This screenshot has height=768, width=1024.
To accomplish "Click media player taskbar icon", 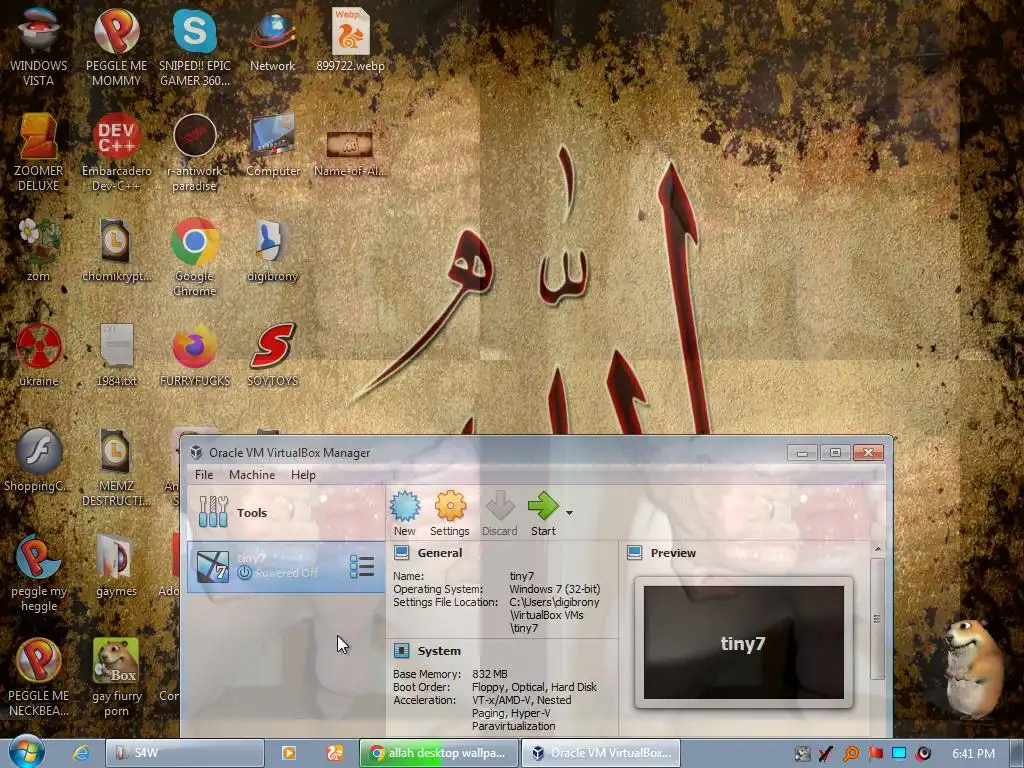I will 288,753.
